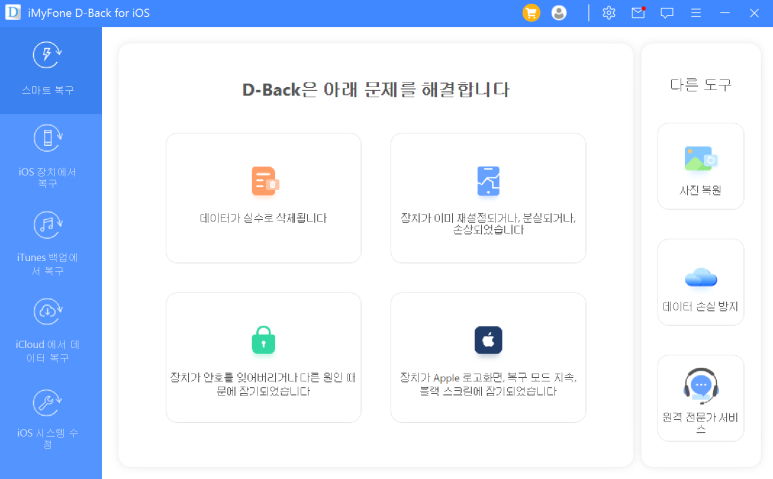
Task: Click the orange deleted data document icon
Action: tap(265, 181)
